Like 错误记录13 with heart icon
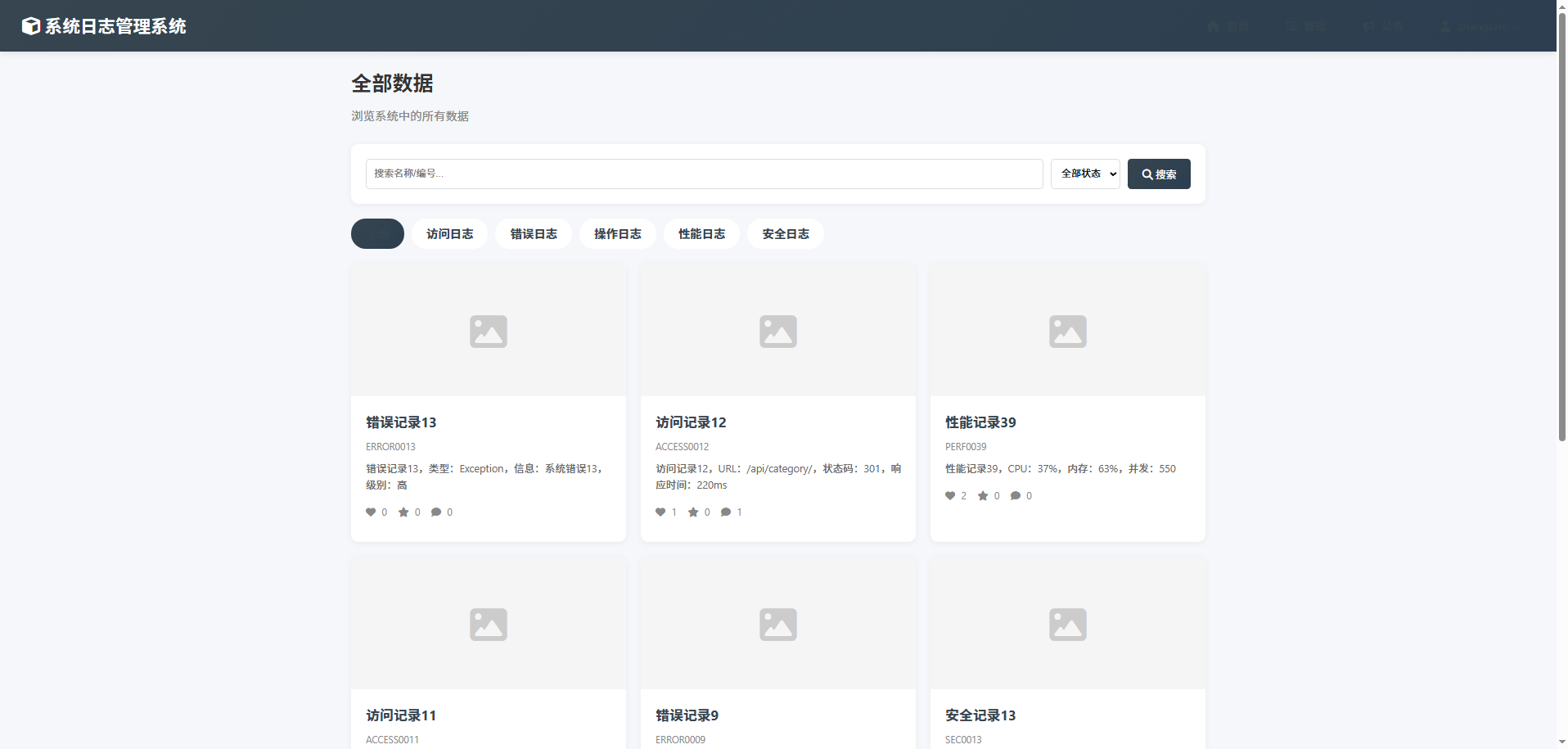1568x749 pixels. click(371, 512)
